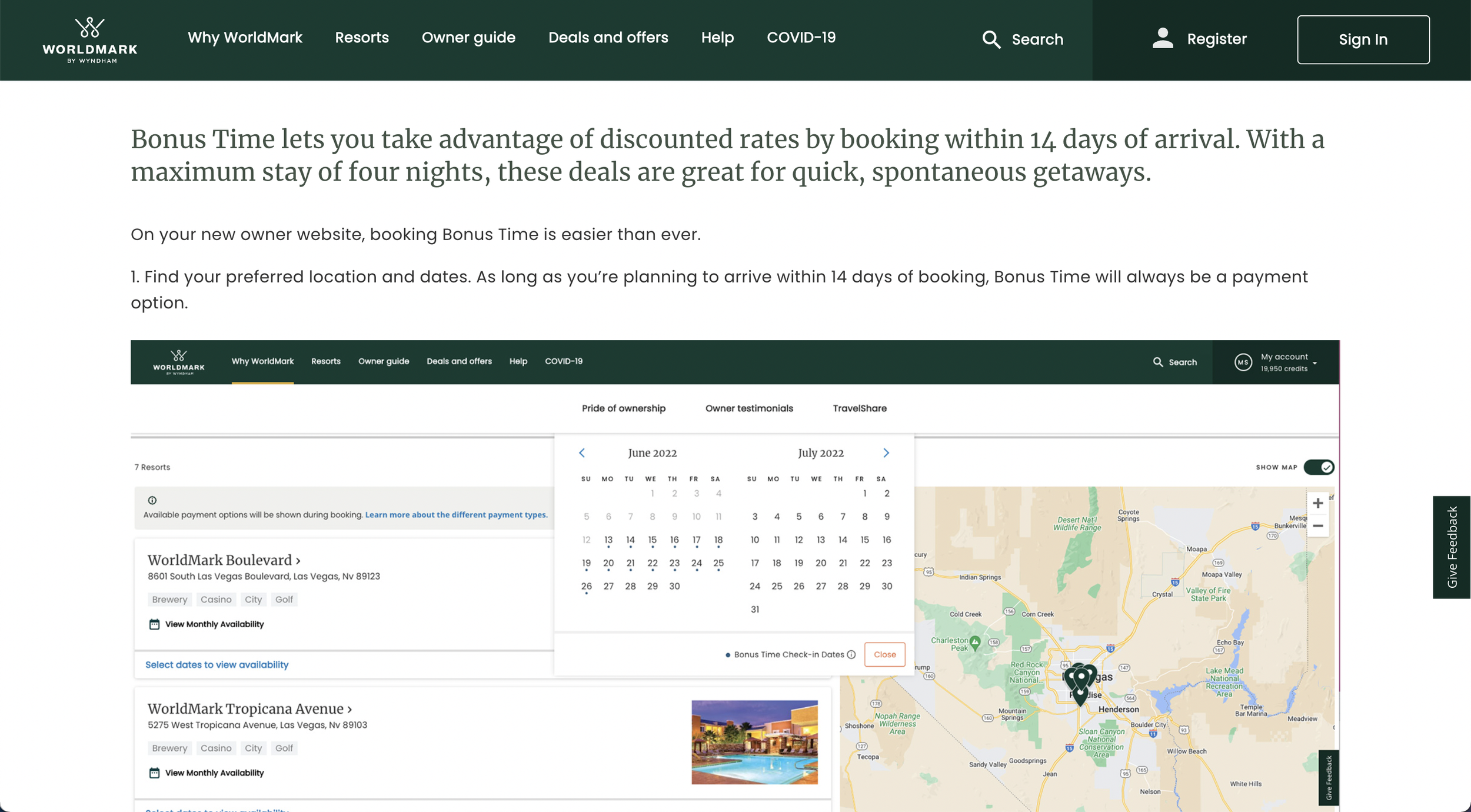Expand the My account dropdown arrow

point(1314,363)
